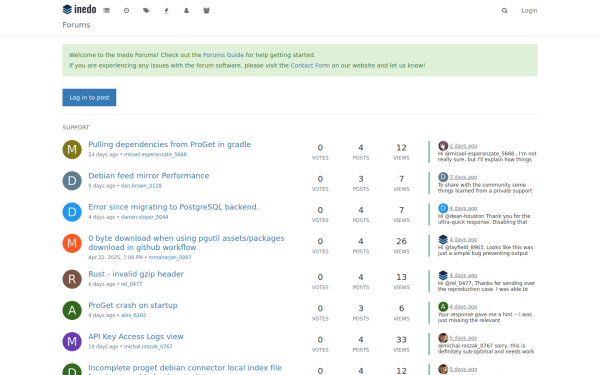Viewport: 600px width, 375px height.
Task: Open the Categories list icon in navbar
Action: coord(106,10)
